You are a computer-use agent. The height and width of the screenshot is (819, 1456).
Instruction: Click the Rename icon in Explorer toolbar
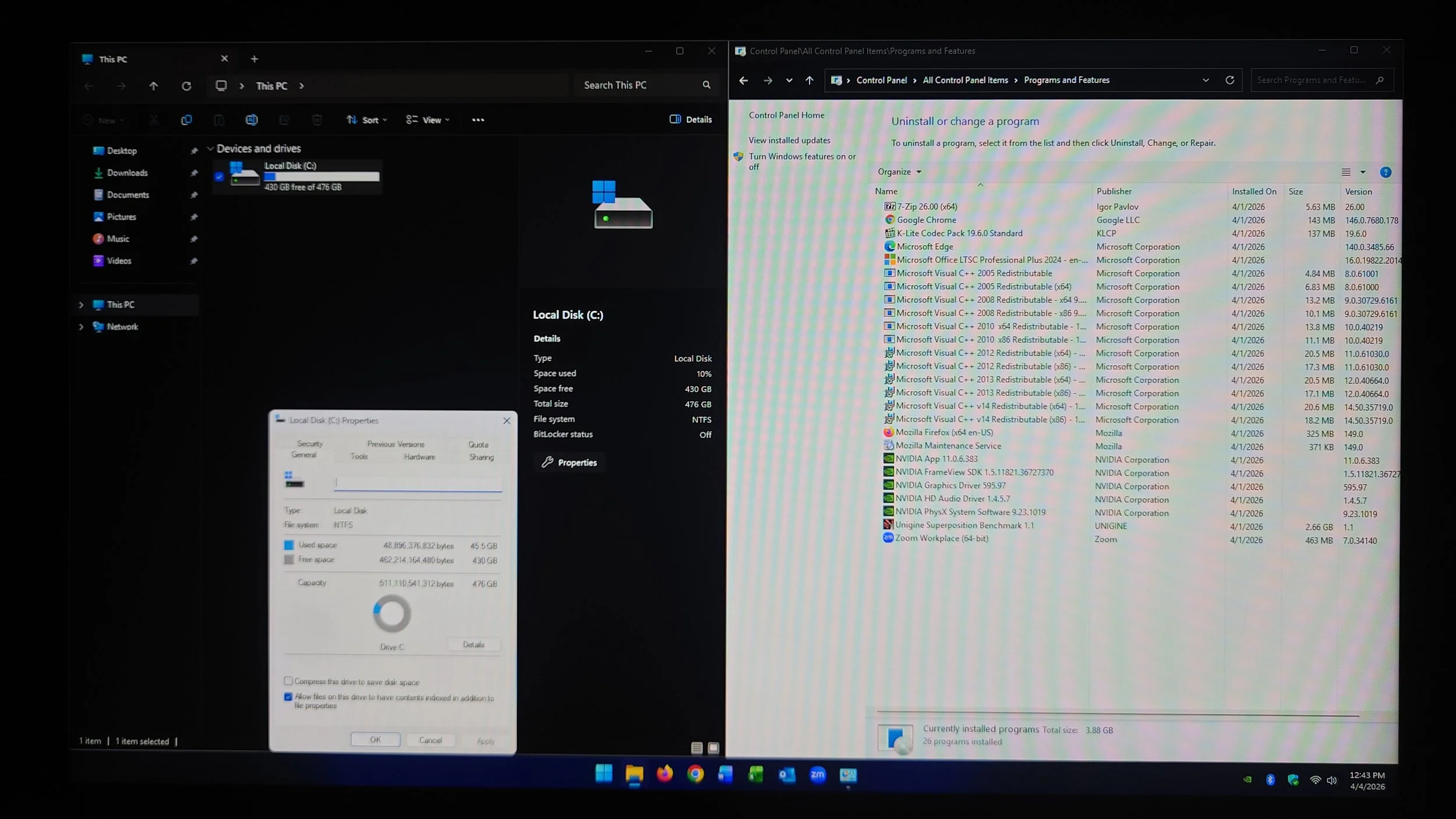pyautogui.click(x=252, y=120)
